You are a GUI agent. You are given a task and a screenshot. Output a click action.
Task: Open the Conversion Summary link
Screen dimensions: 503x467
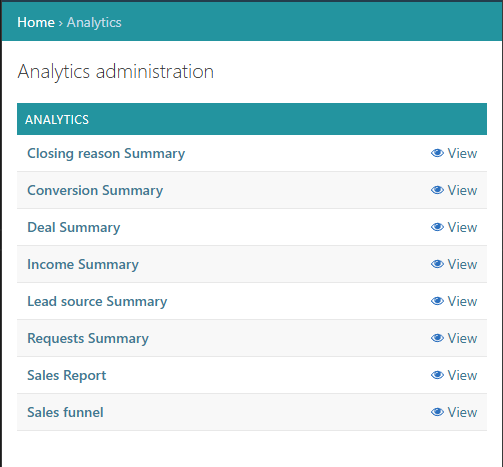pos(95,191)
